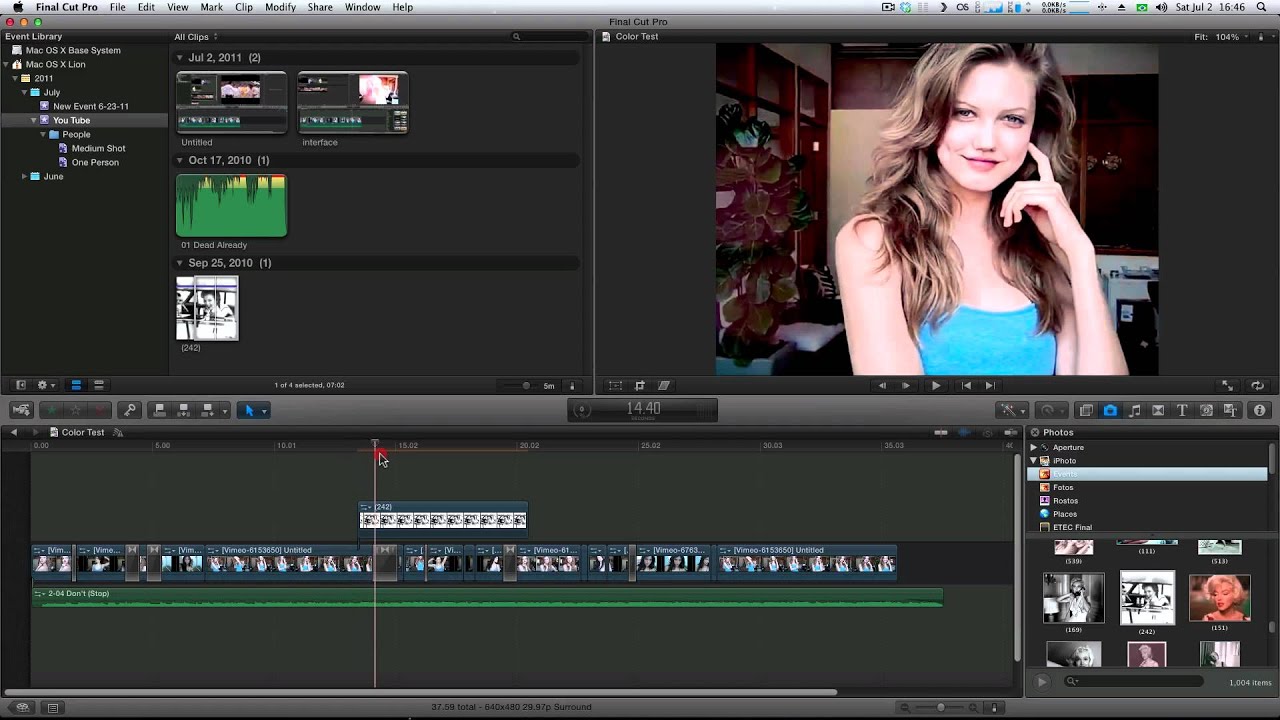Go to next edit point
The height and width of the screenshot is (720, 1280).
990,385
